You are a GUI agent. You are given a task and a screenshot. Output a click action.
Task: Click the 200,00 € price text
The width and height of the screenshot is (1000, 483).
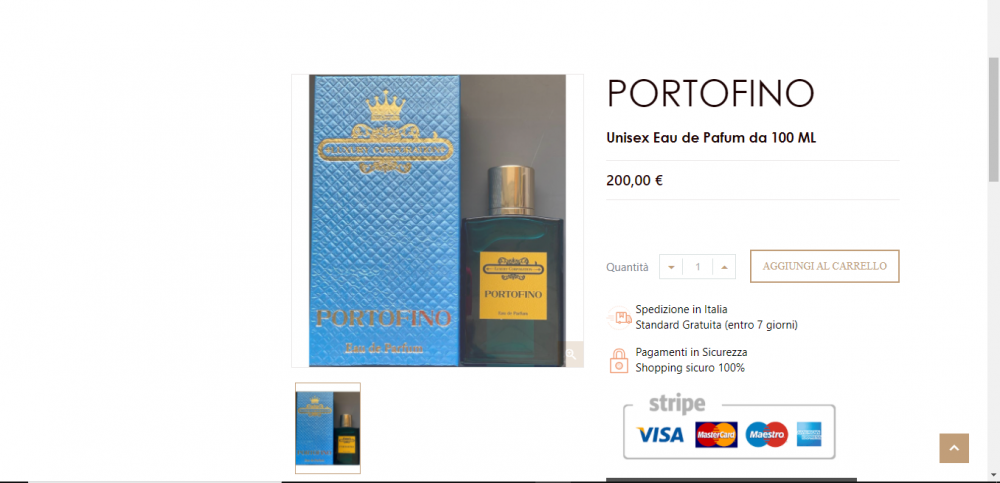pyautogui.click(x=635, y=181)
